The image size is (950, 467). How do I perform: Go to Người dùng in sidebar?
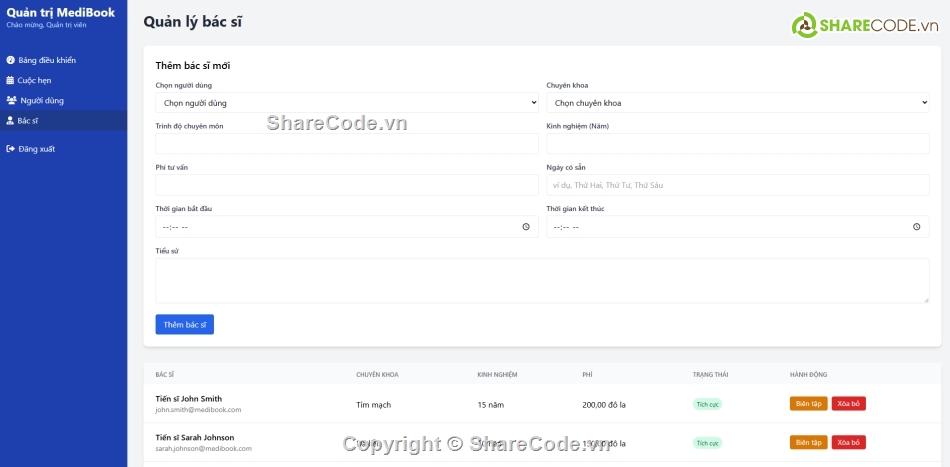tap(42, 100)
